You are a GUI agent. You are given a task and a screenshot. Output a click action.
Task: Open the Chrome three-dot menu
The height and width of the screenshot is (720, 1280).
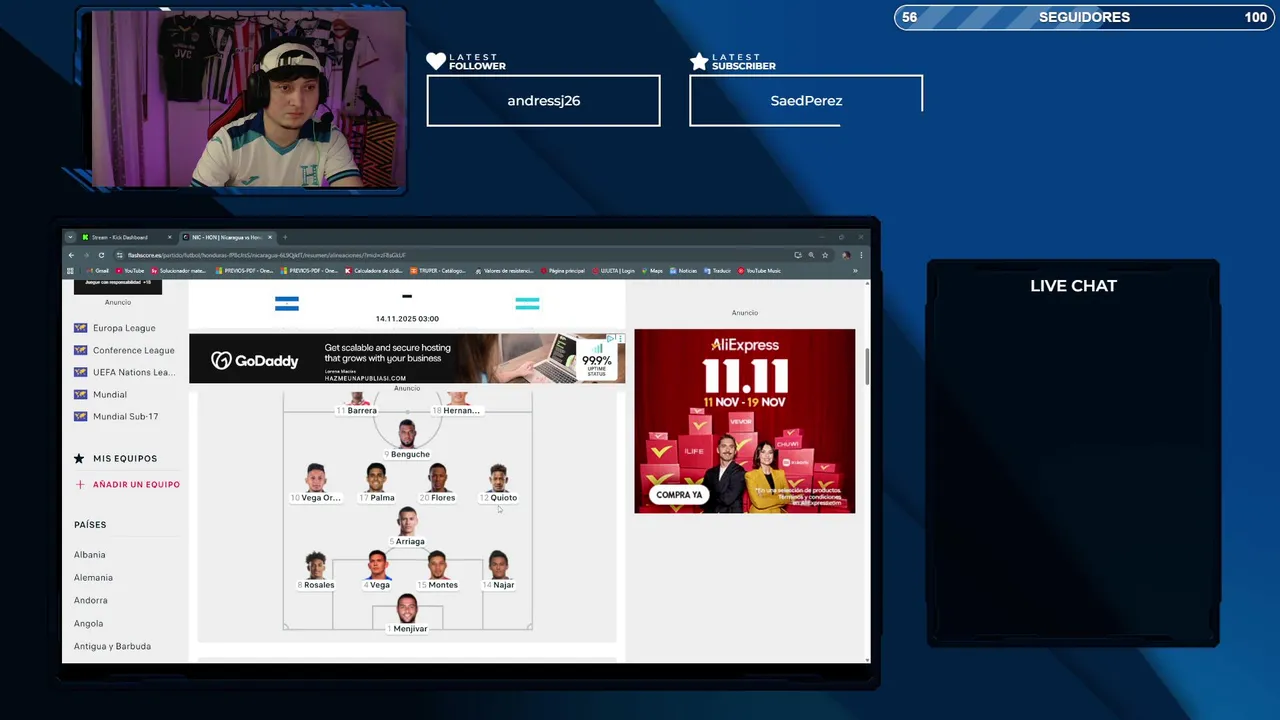[x=861, y=255]
